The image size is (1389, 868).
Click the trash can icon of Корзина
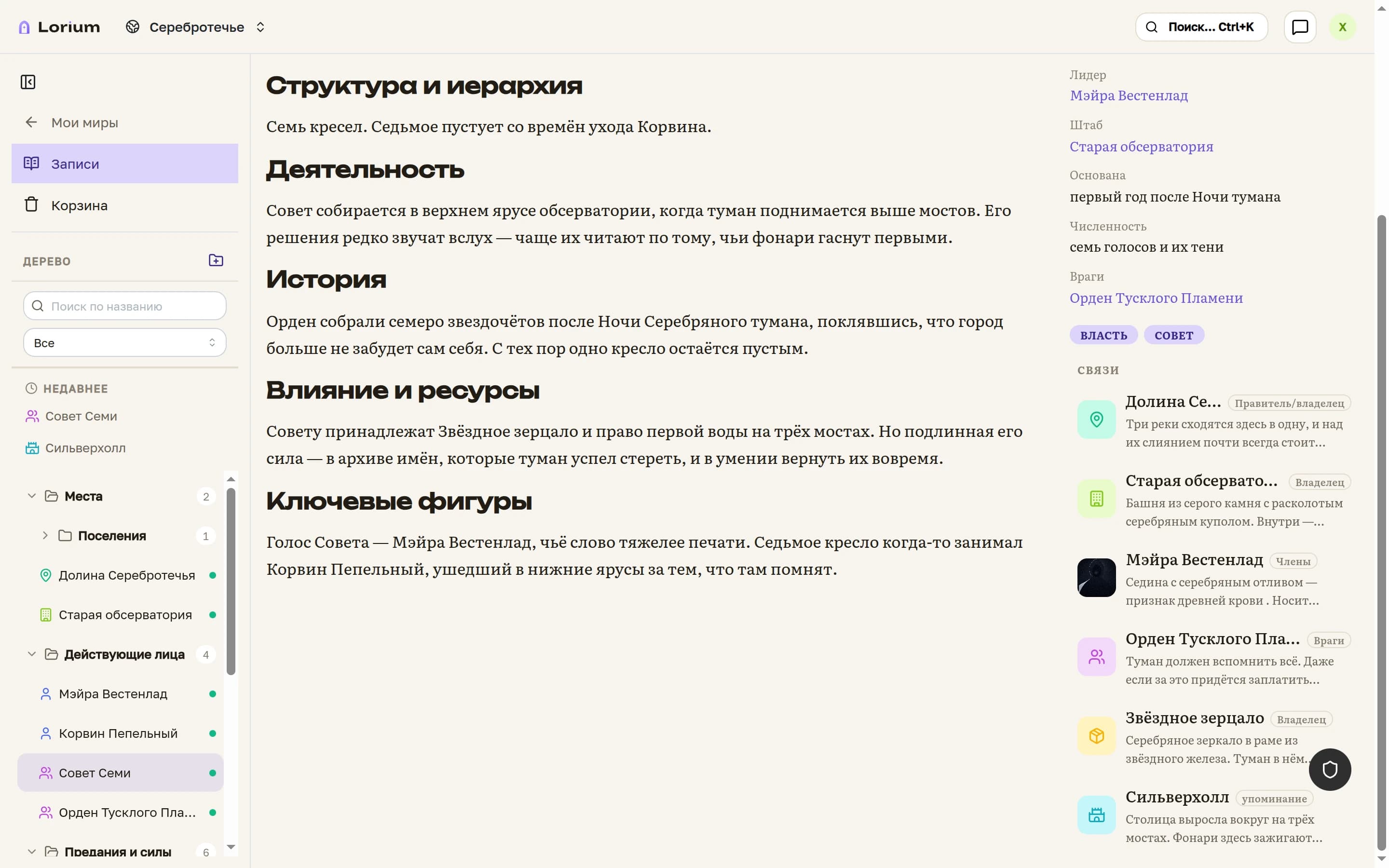[x=31, y=204]
